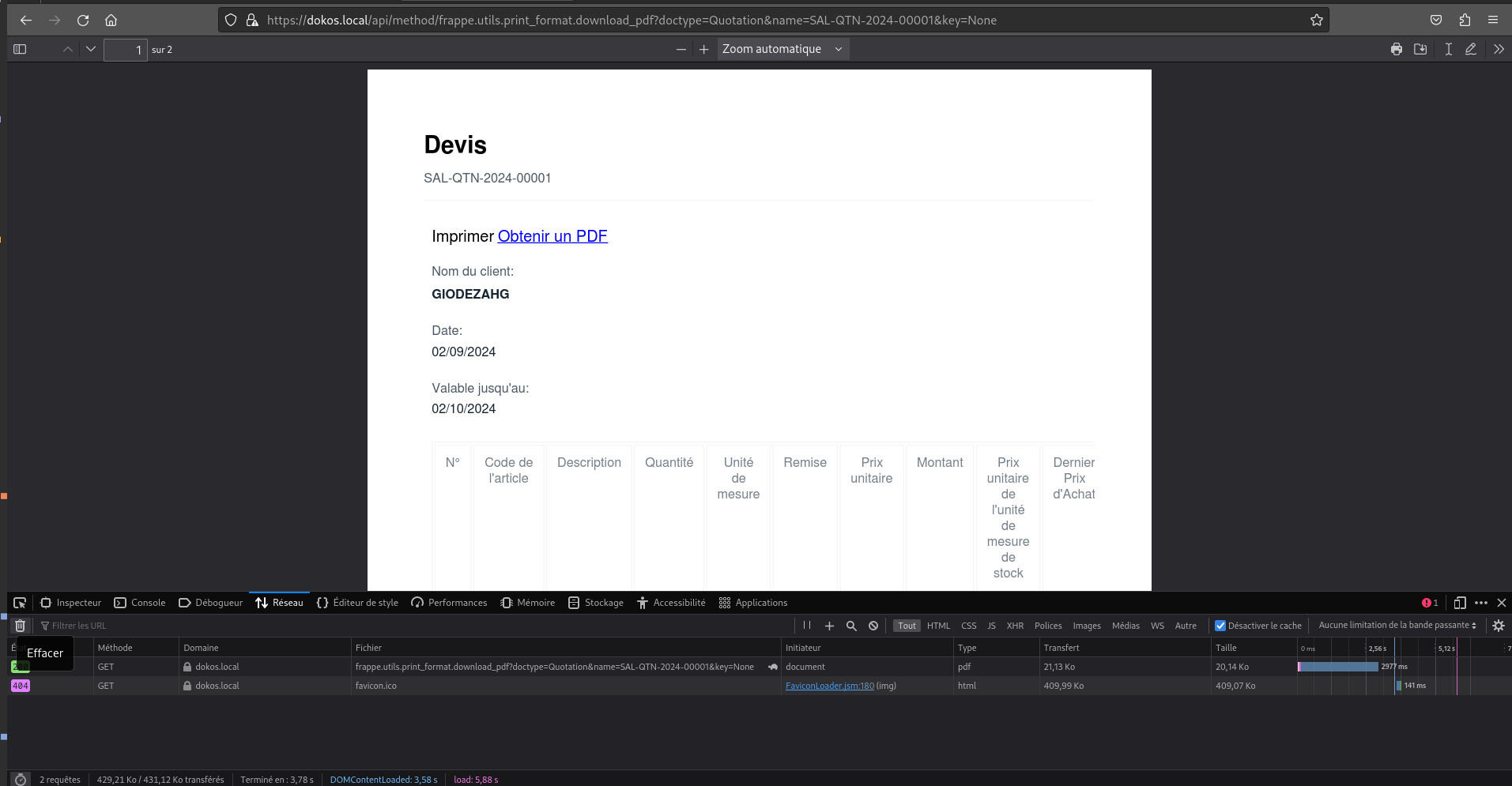Open network settings gear menu
This screenshot has height=786, width=1512.
[1498, 626]
